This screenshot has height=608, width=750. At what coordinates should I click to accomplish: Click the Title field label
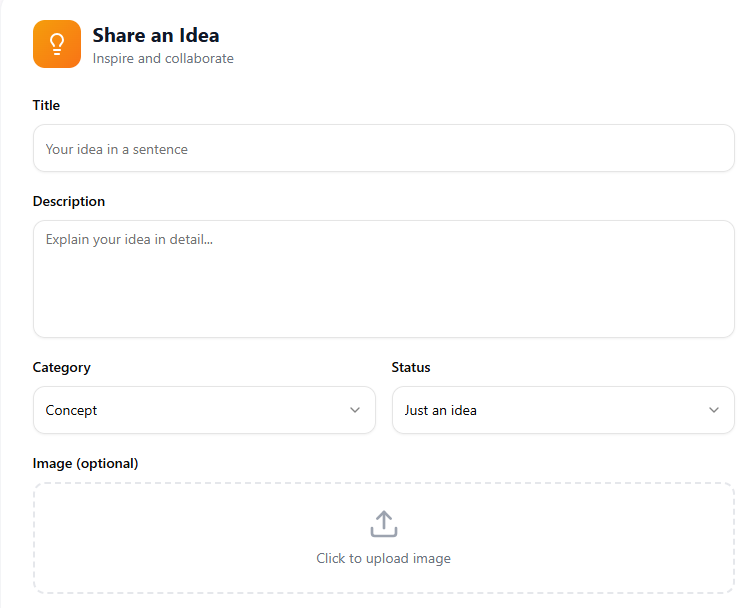47,105
